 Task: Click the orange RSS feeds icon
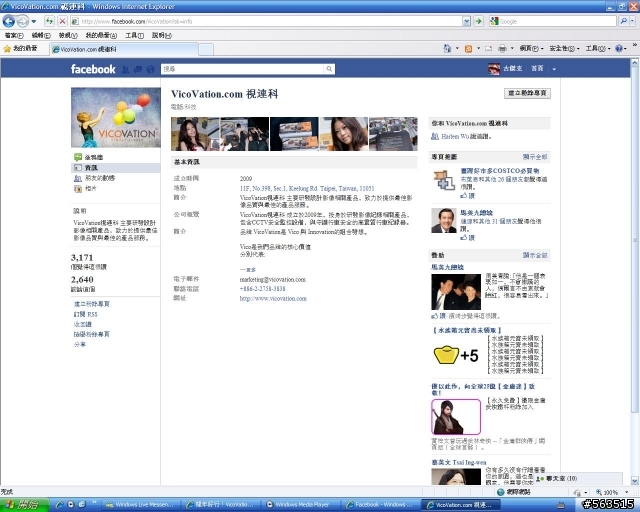(x=468, y=49)
